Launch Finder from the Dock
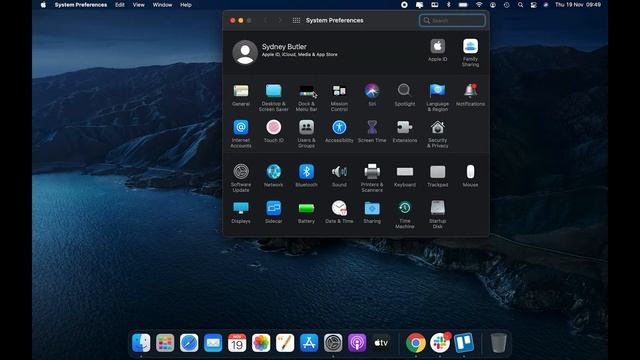Viewport: 640px width, 360px height. pos(141,343)
